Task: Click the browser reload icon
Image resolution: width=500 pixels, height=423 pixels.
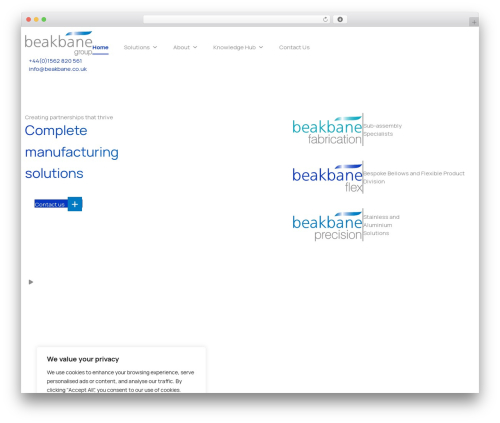Action: pyautogui.click(x=325, y=19)
